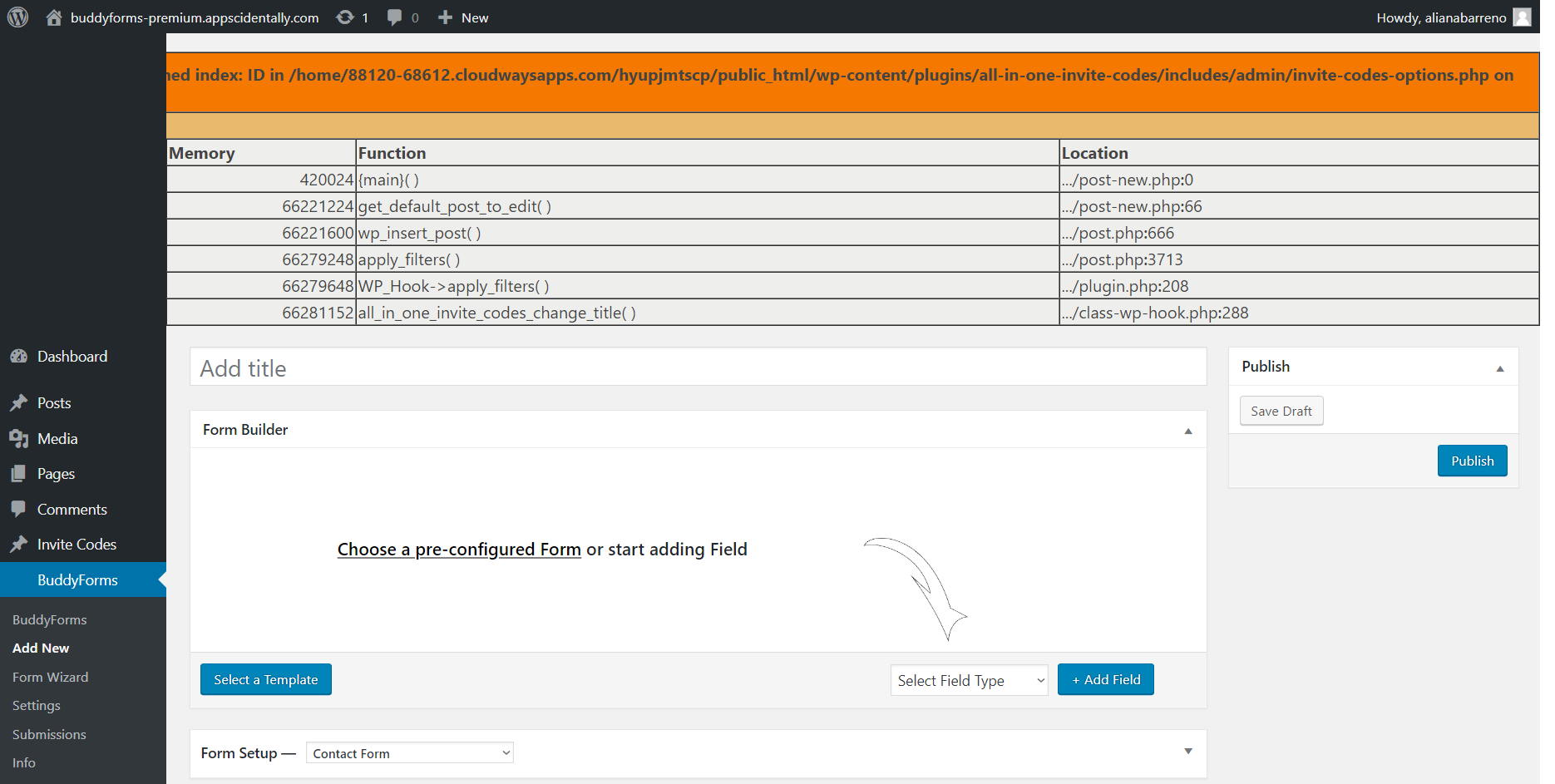Open the site home icon for buddyforms-premium

tap(55, 17)
